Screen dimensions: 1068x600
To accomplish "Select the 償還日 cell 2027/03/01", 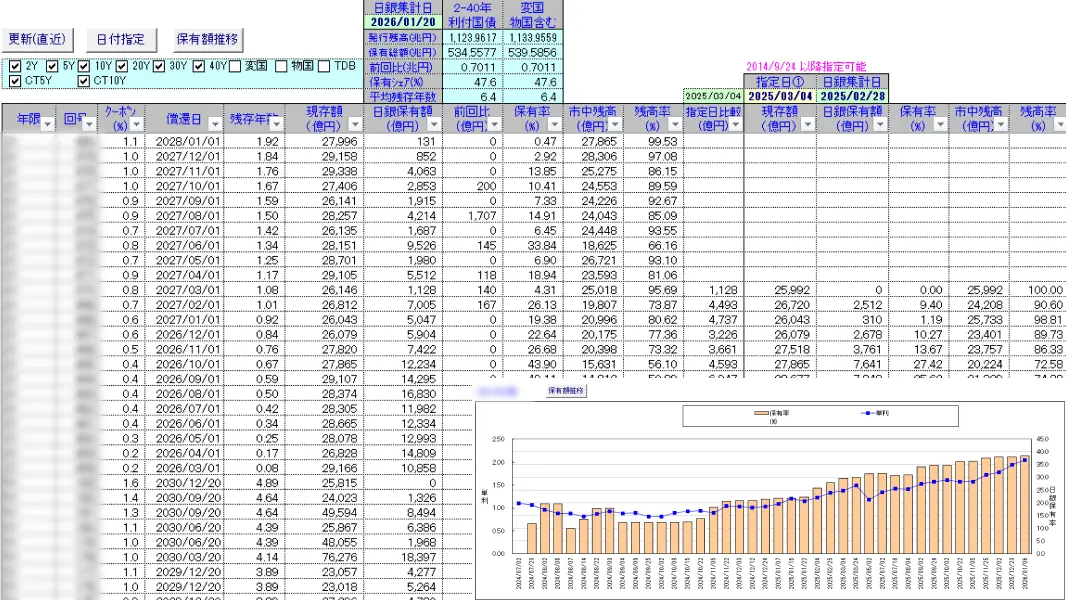I will point(185,290).
